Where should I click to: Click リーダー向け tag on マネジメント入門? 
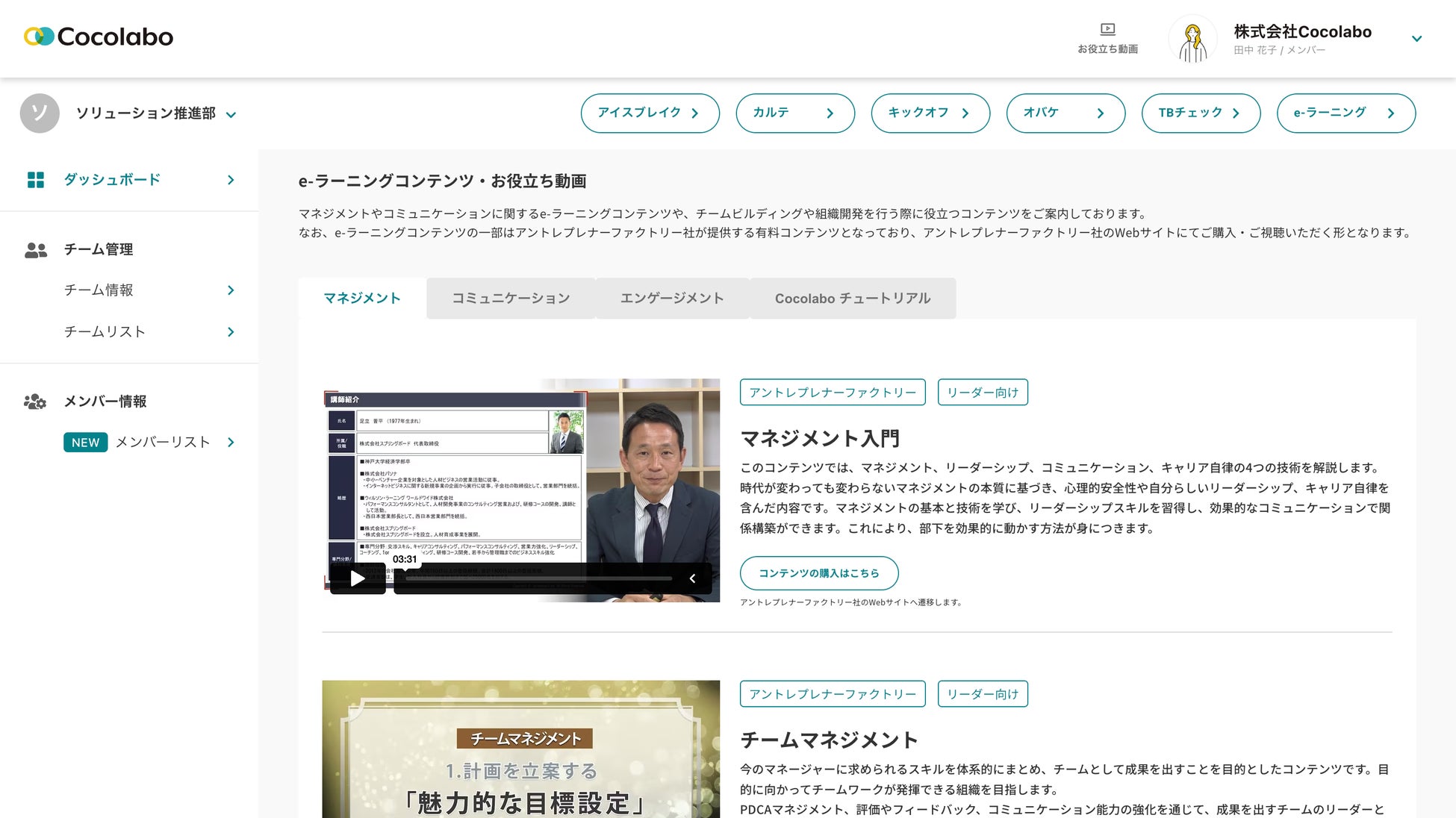983,393
